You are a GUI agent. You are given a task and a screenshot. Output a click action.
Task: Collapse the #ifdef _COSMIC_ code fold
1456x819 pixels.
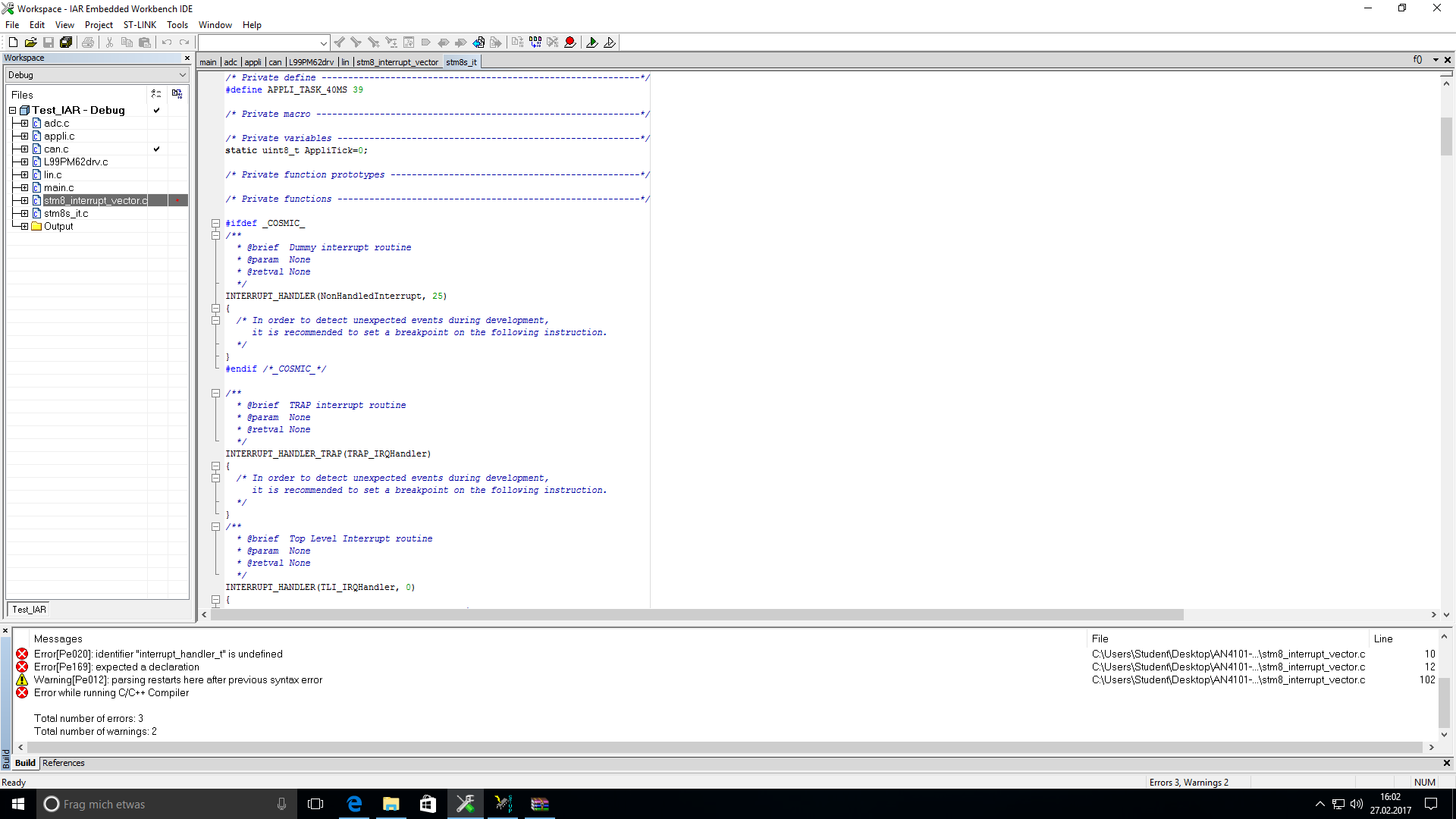215,224
